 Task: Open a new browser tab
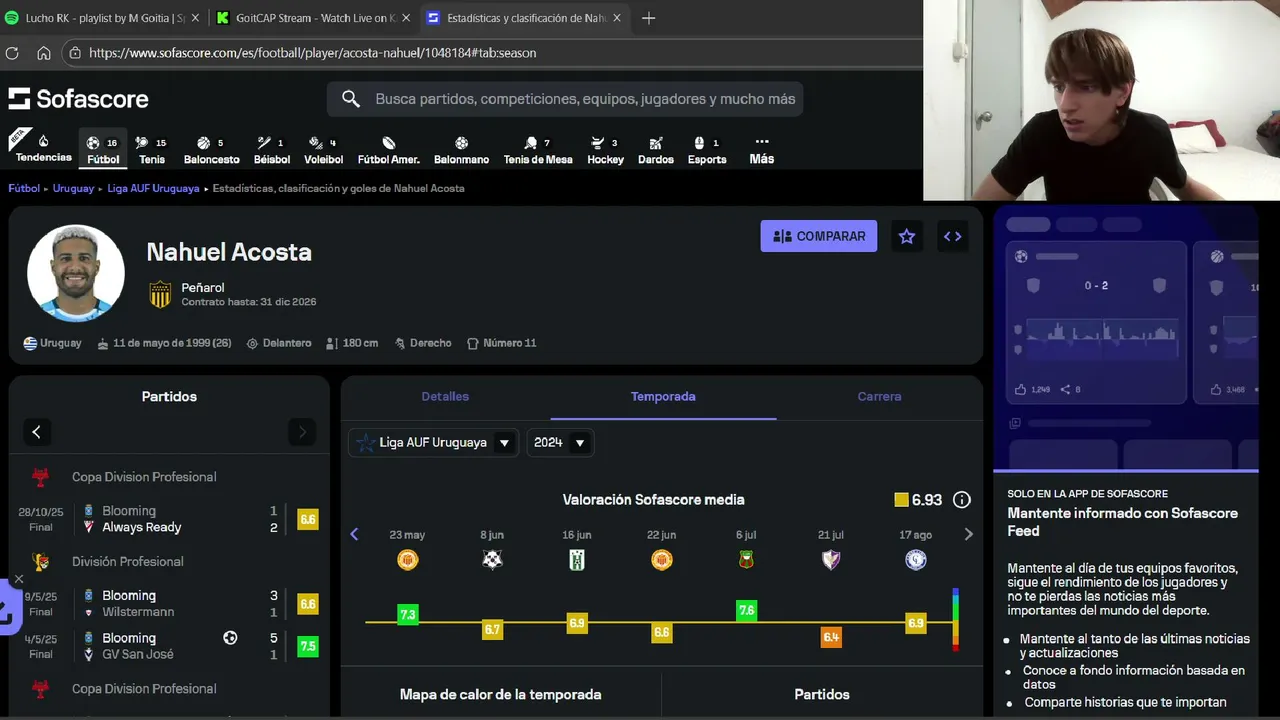click(x=648, y=18)
